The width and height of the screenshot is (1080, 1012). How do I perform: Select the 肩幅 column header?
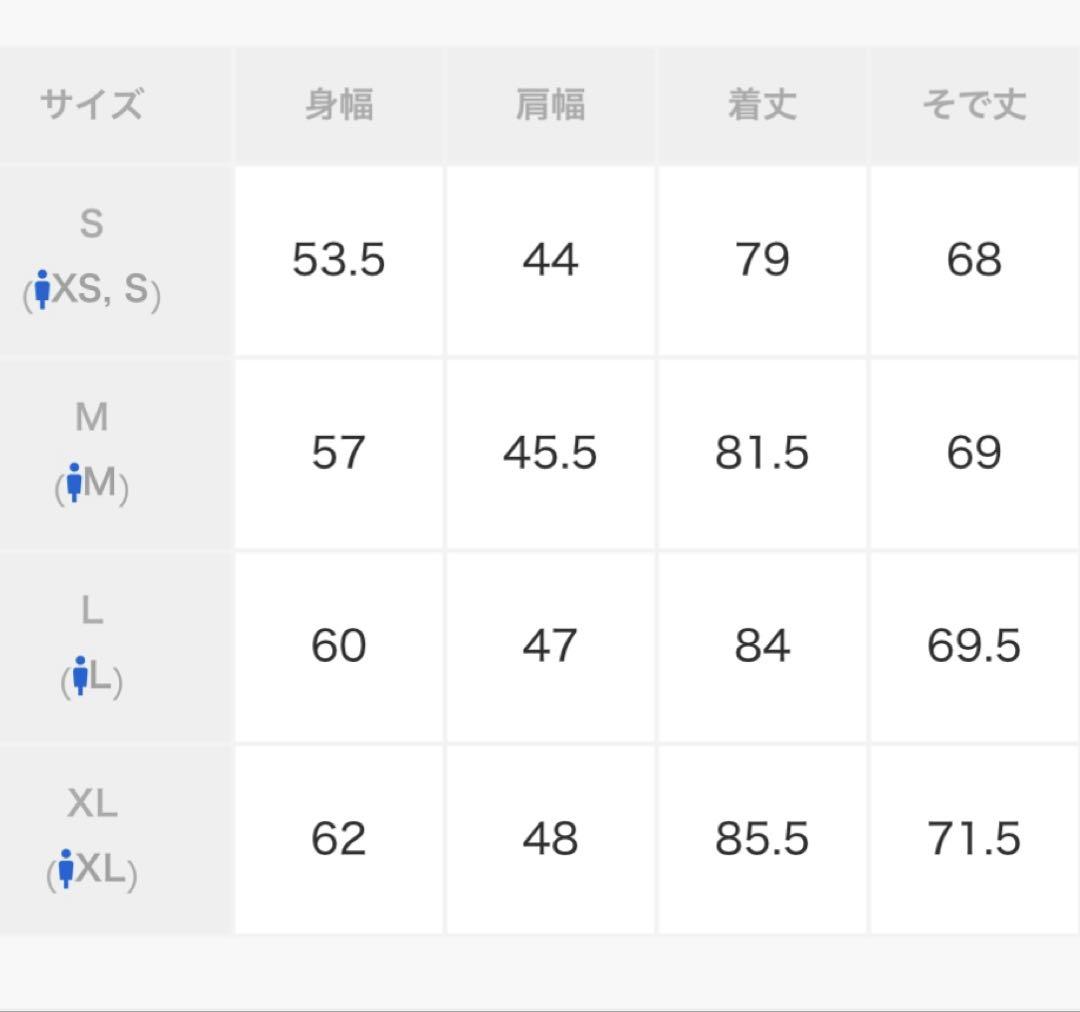[x=550, y=105]
